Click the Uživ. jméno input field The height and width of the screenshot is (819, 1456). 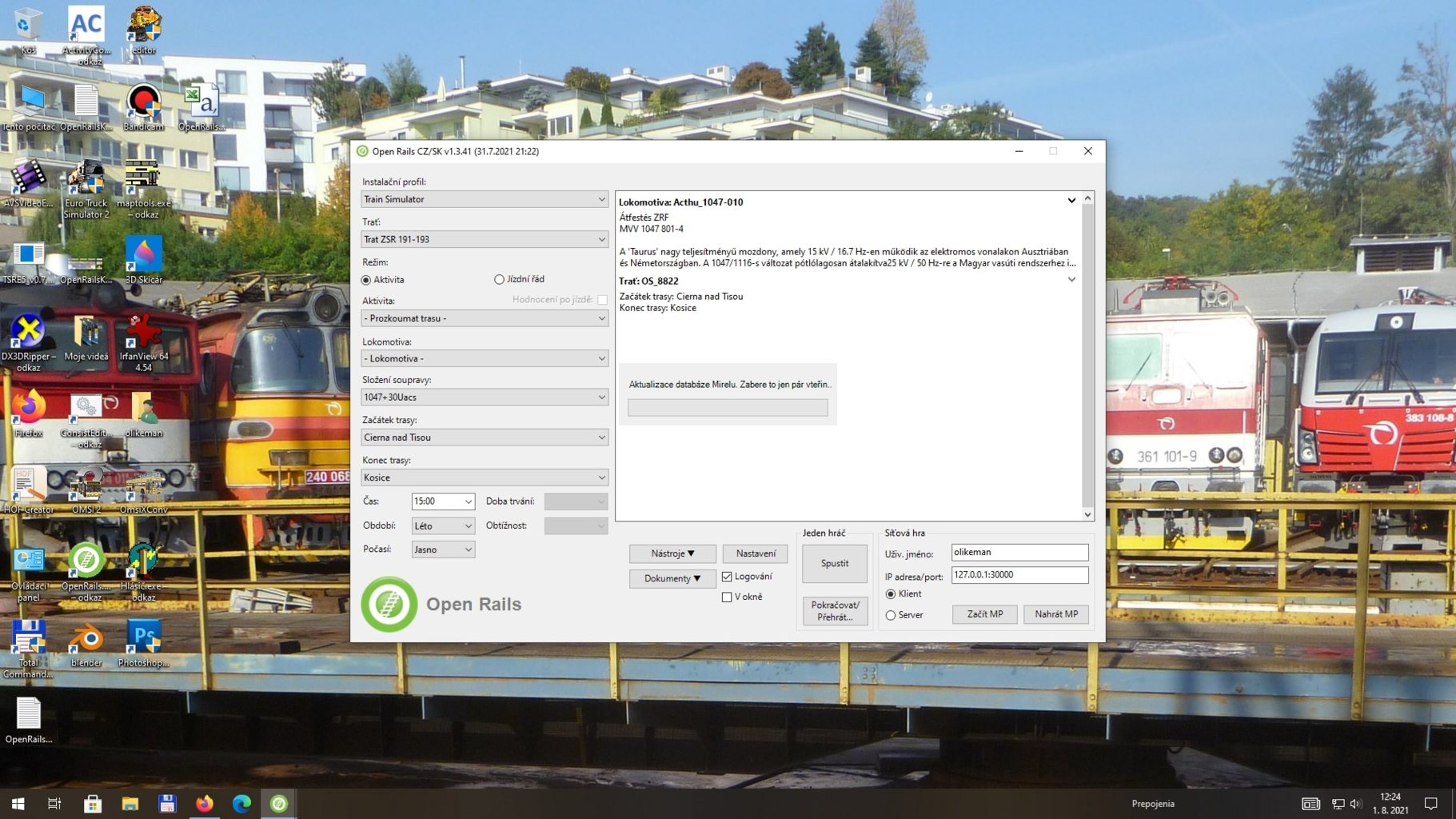pos(1019,553)
